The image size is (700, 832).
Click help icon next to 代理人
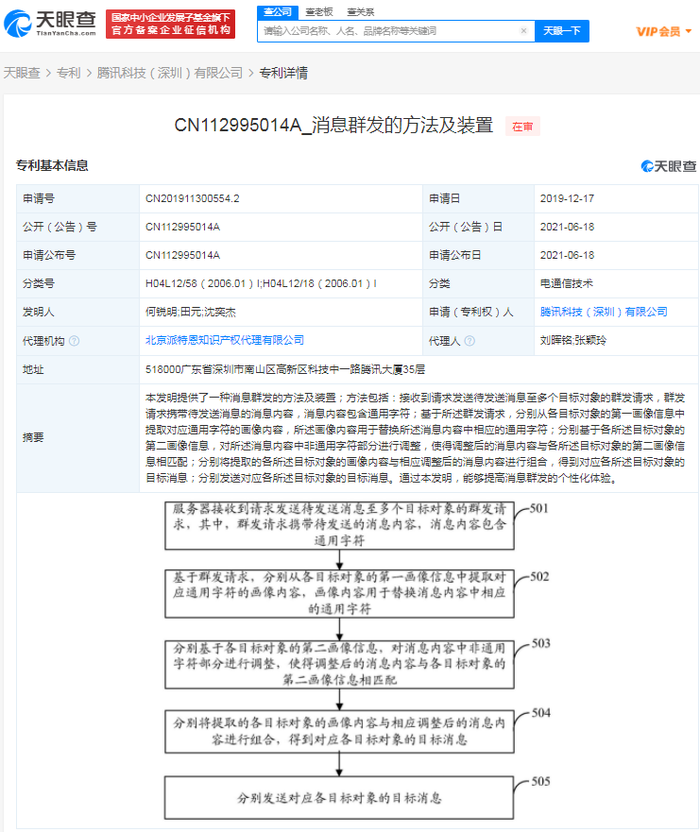pos(469,341)
